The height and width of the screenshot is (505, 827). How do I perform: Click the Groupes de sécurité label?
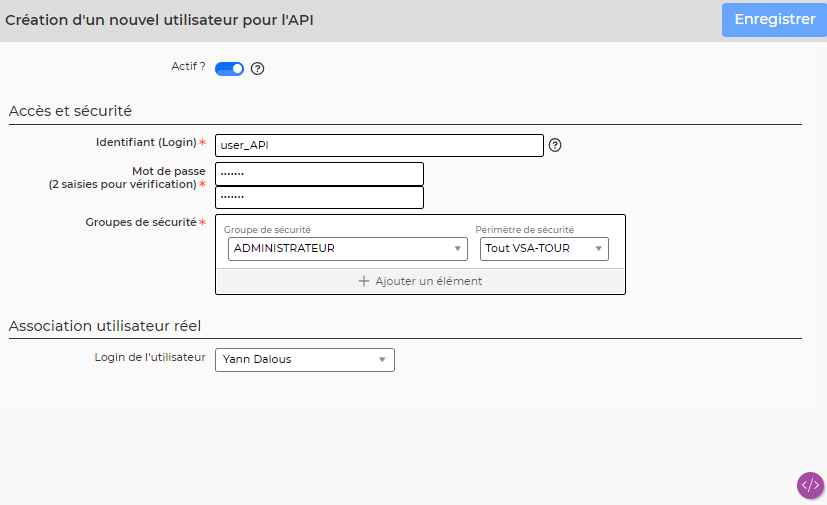pos(141,222)
